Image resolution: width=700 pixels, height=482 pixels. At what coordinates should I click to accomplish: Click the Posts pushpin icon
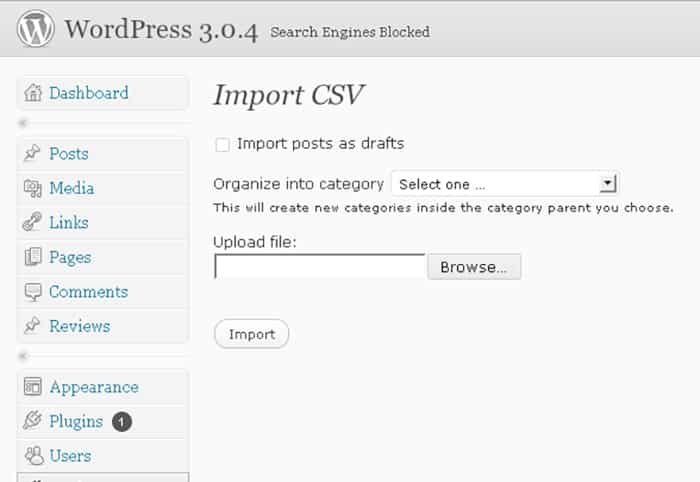[x=32, y=153]
